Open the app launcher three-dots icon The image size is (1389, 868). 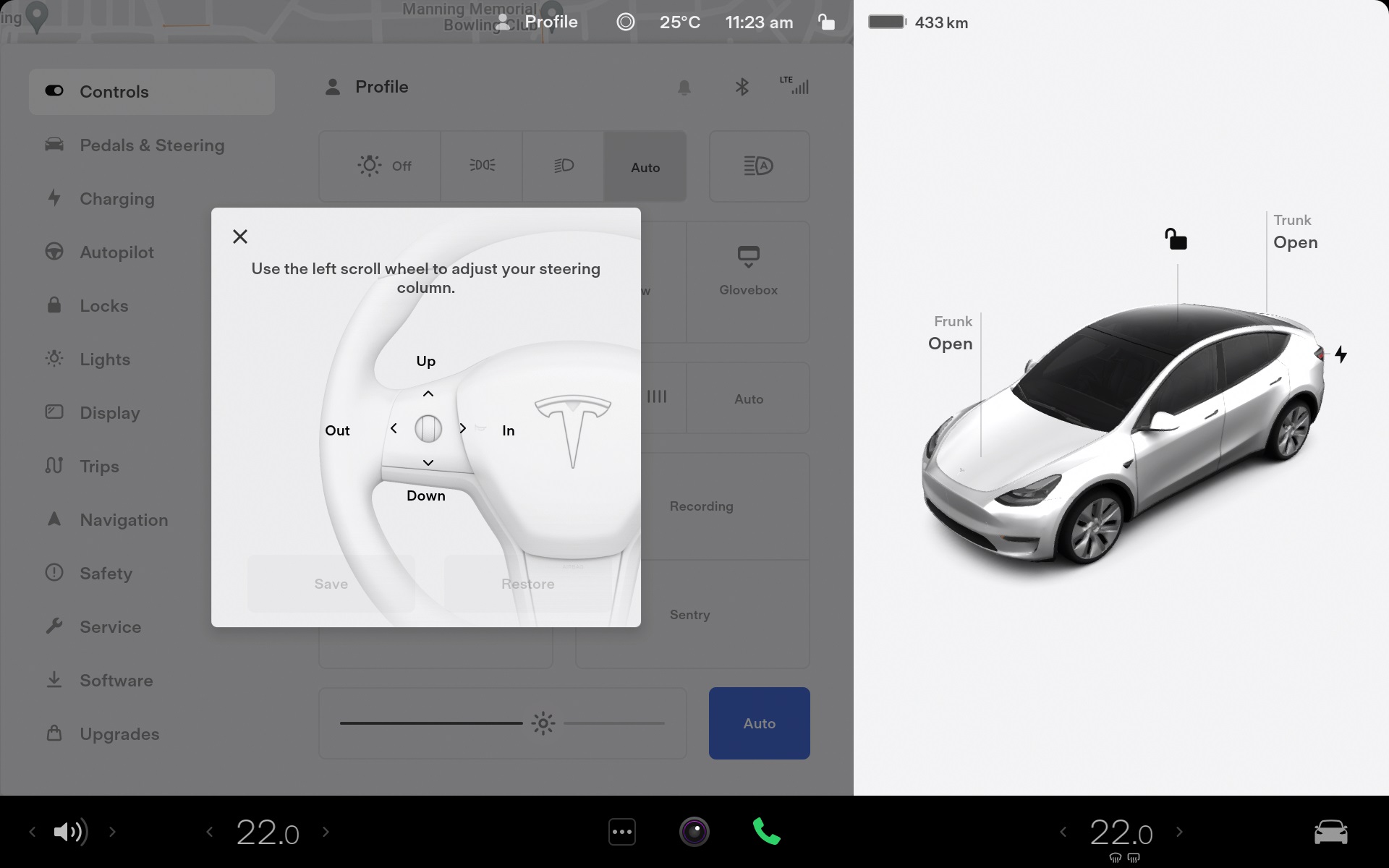point(622,832)
